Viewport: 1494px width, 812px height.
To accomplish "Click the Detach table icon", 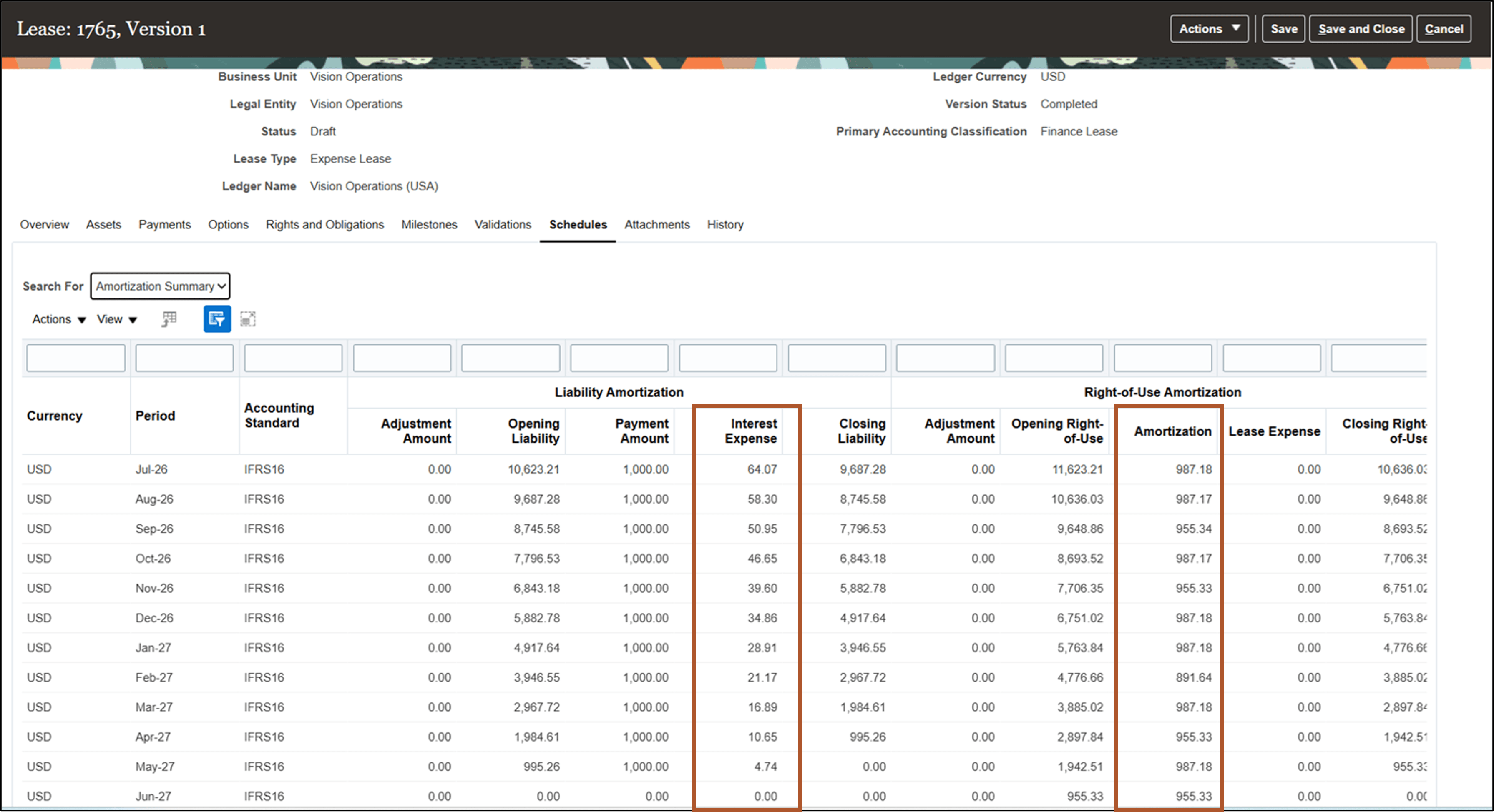I will (248, 319).
